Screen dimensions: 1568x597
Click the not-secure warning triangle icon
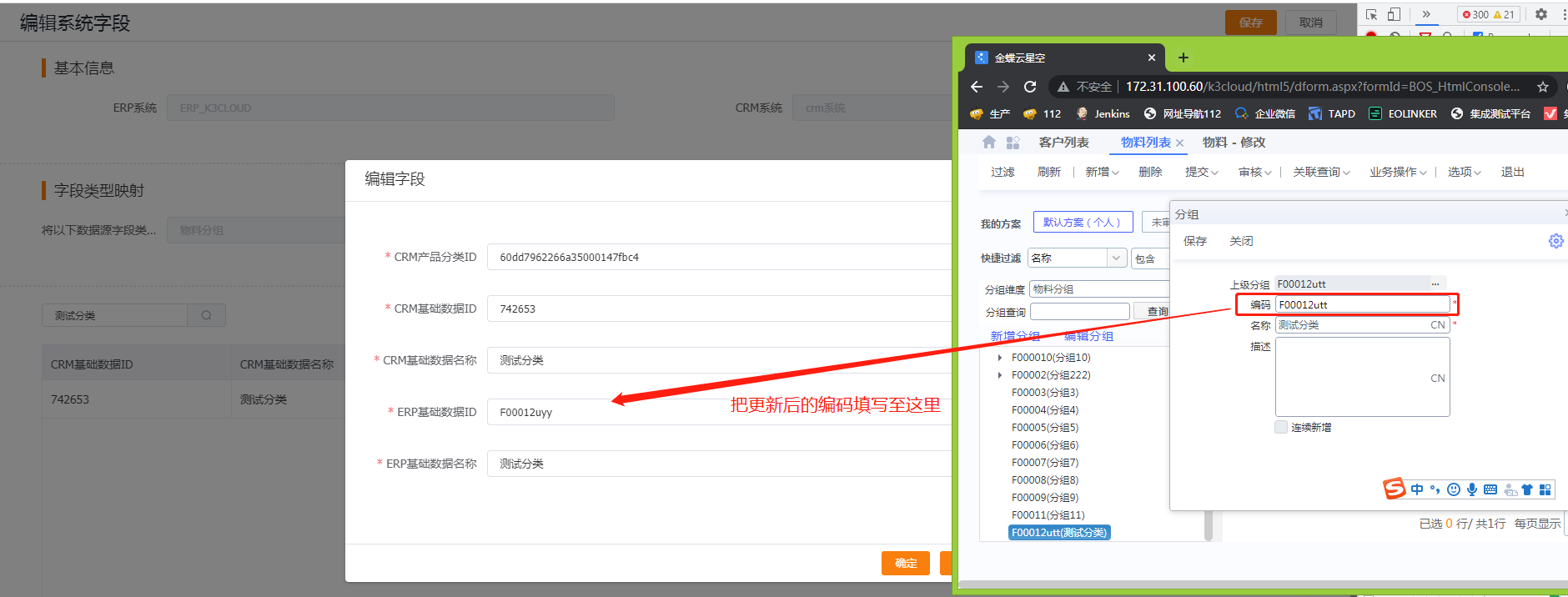(x=1063, y=87)
